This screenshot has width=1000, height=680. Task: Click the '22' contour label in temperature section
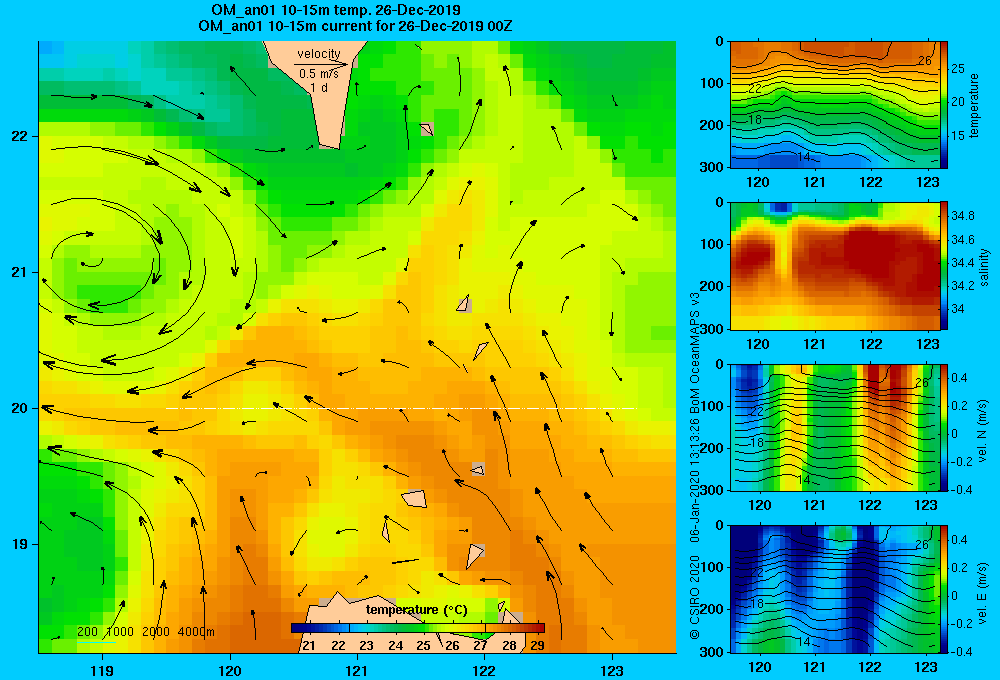(x=755, y=89)
